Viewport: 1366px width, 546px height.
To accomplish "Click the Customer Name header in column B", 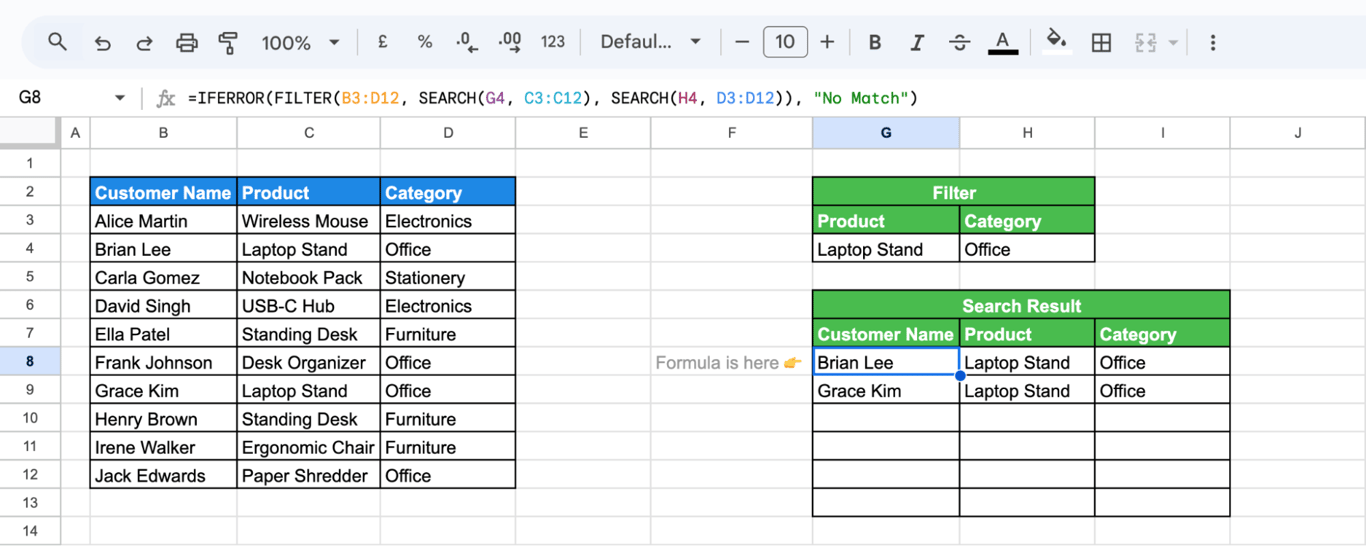I will coord(163,193).
